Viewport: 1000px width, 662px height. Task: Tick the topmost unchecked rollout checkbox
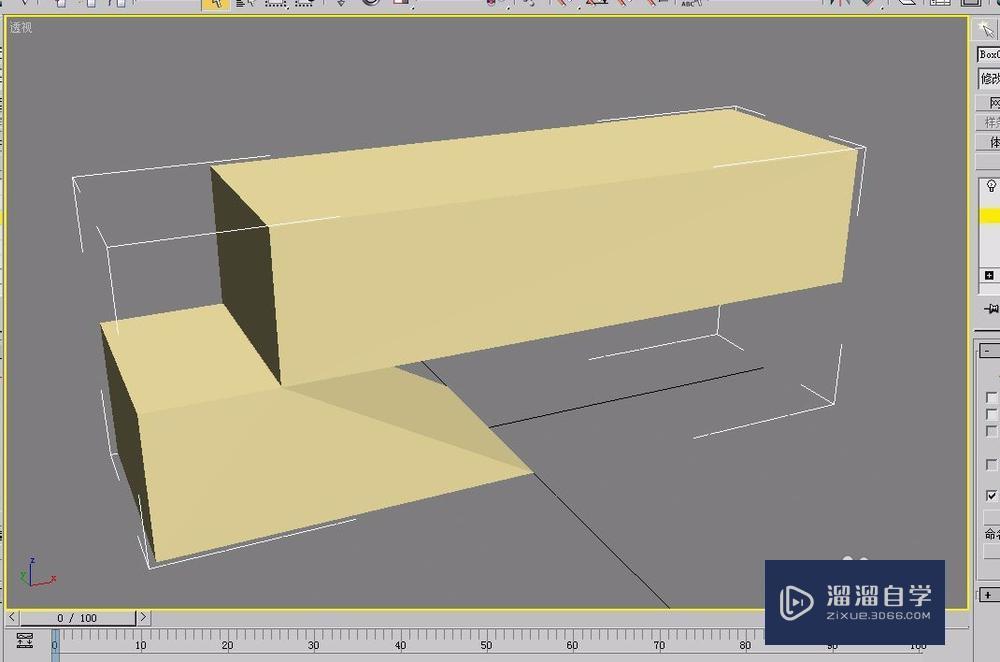point(991,397)
